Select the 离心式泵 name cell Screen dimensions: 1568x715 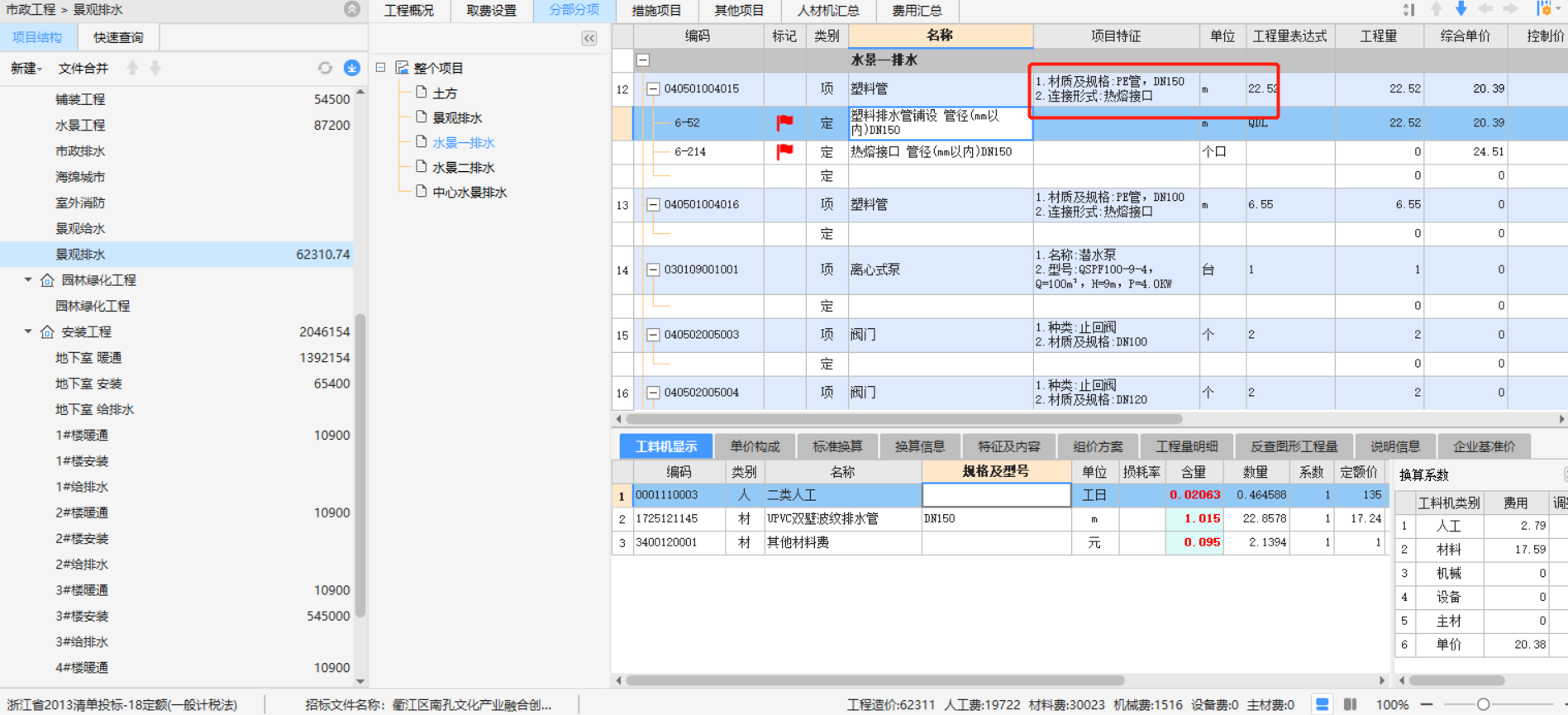pos(941,269)
